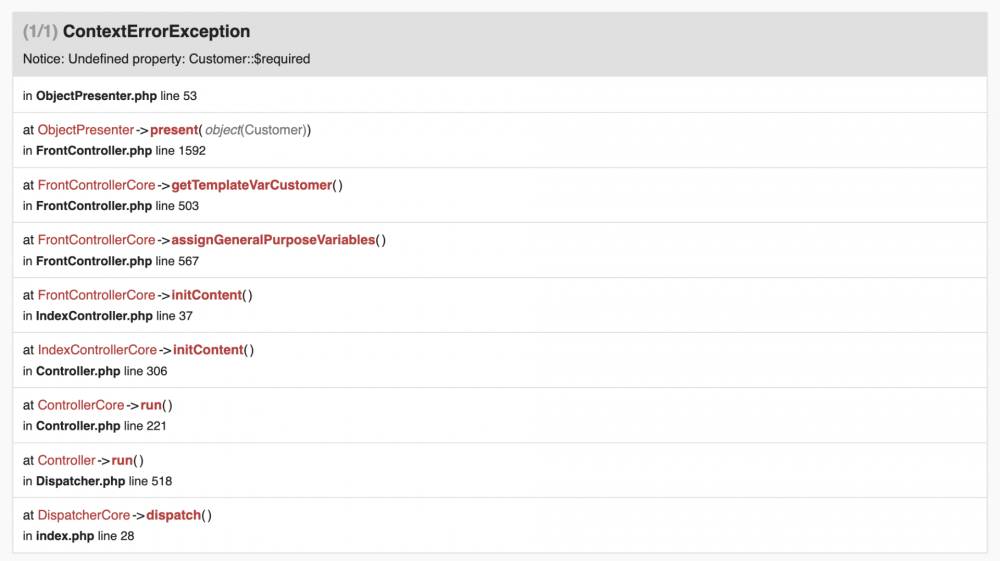The height and width of the screenshot is (561, 1000).
Task: Click the ContextErrorException heading
Action: pos(156,31)
